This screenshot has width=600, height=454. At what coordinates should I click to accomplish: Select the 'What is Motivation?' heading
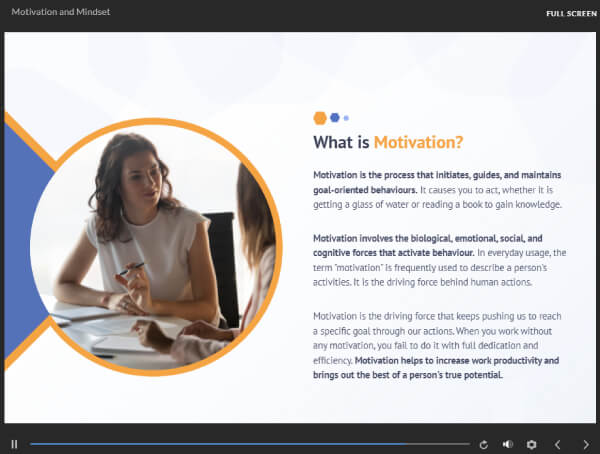387,142
